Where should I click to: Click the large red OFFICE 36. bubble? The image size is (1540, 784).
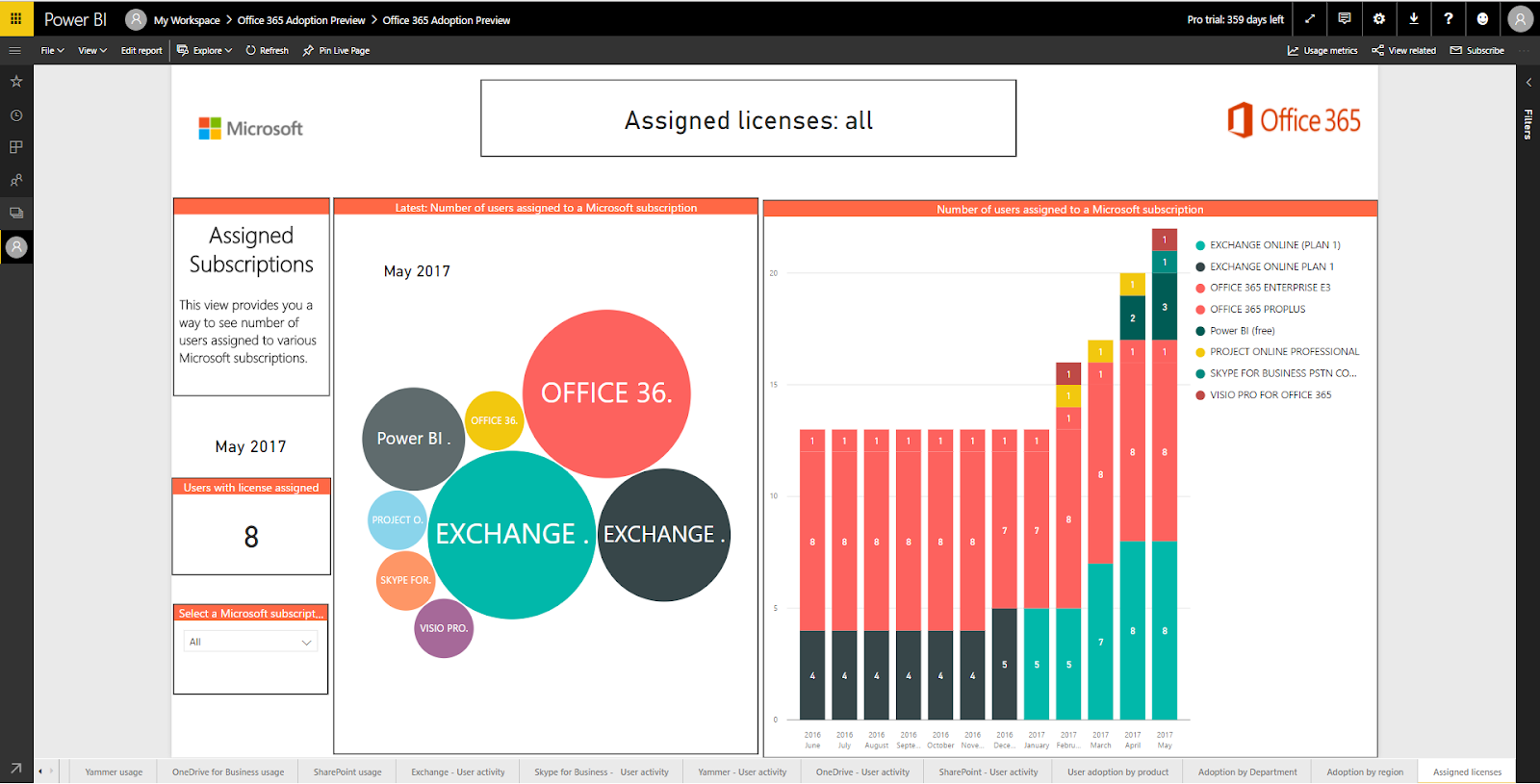point(606,393)
